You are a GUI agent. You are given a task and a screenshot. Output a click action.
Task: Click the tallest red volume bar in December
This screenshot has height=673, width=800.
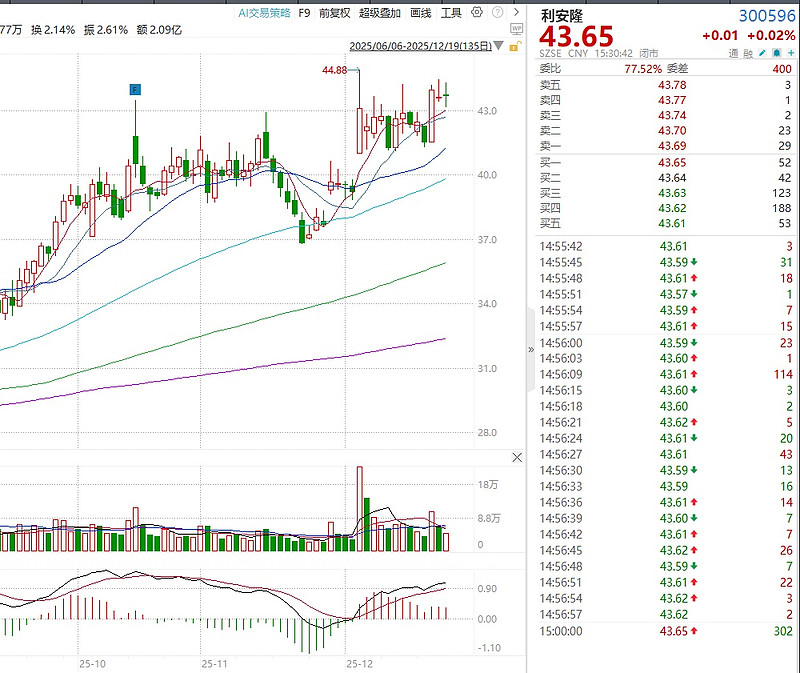[360, 509]
